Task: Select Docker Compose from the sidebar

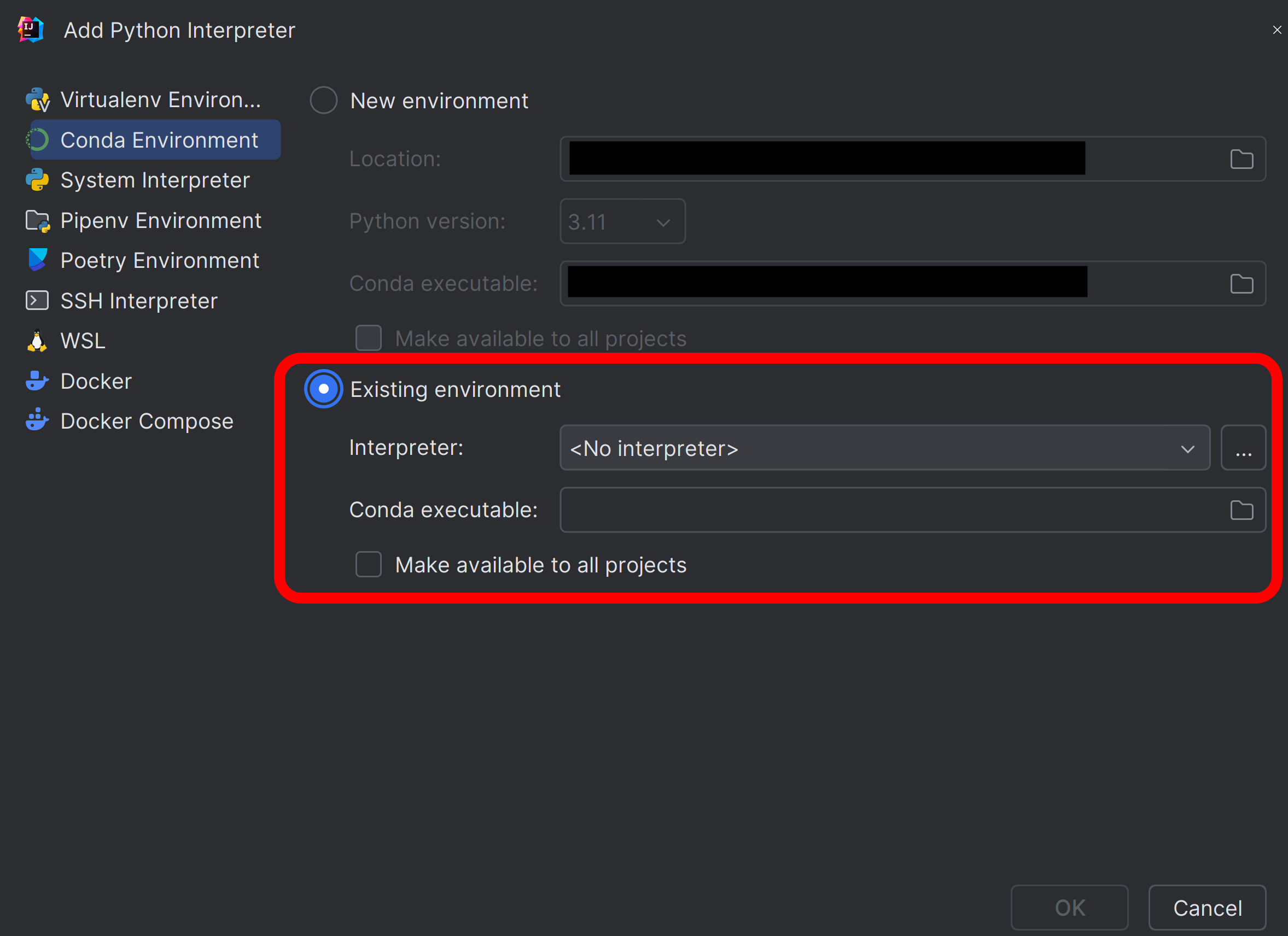Action: point(147,420)
